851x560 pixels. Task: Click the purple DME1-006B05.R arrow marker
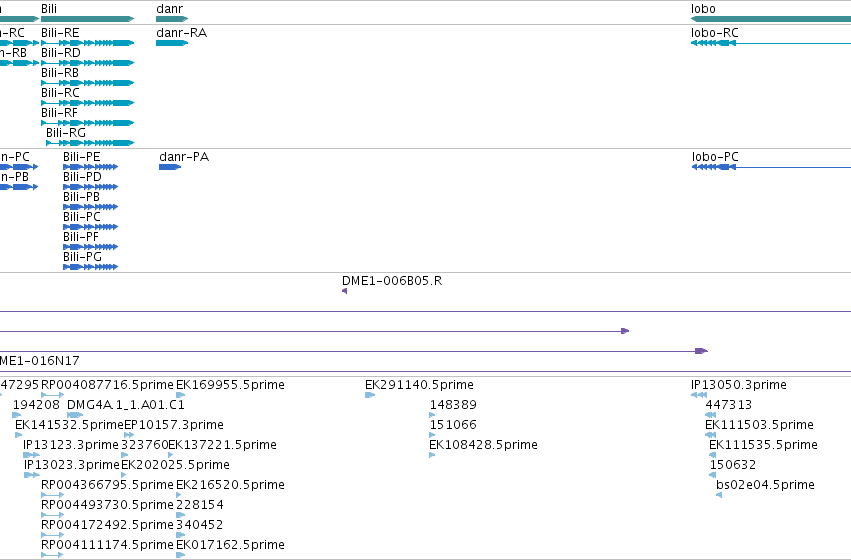(x=345, y=291)
